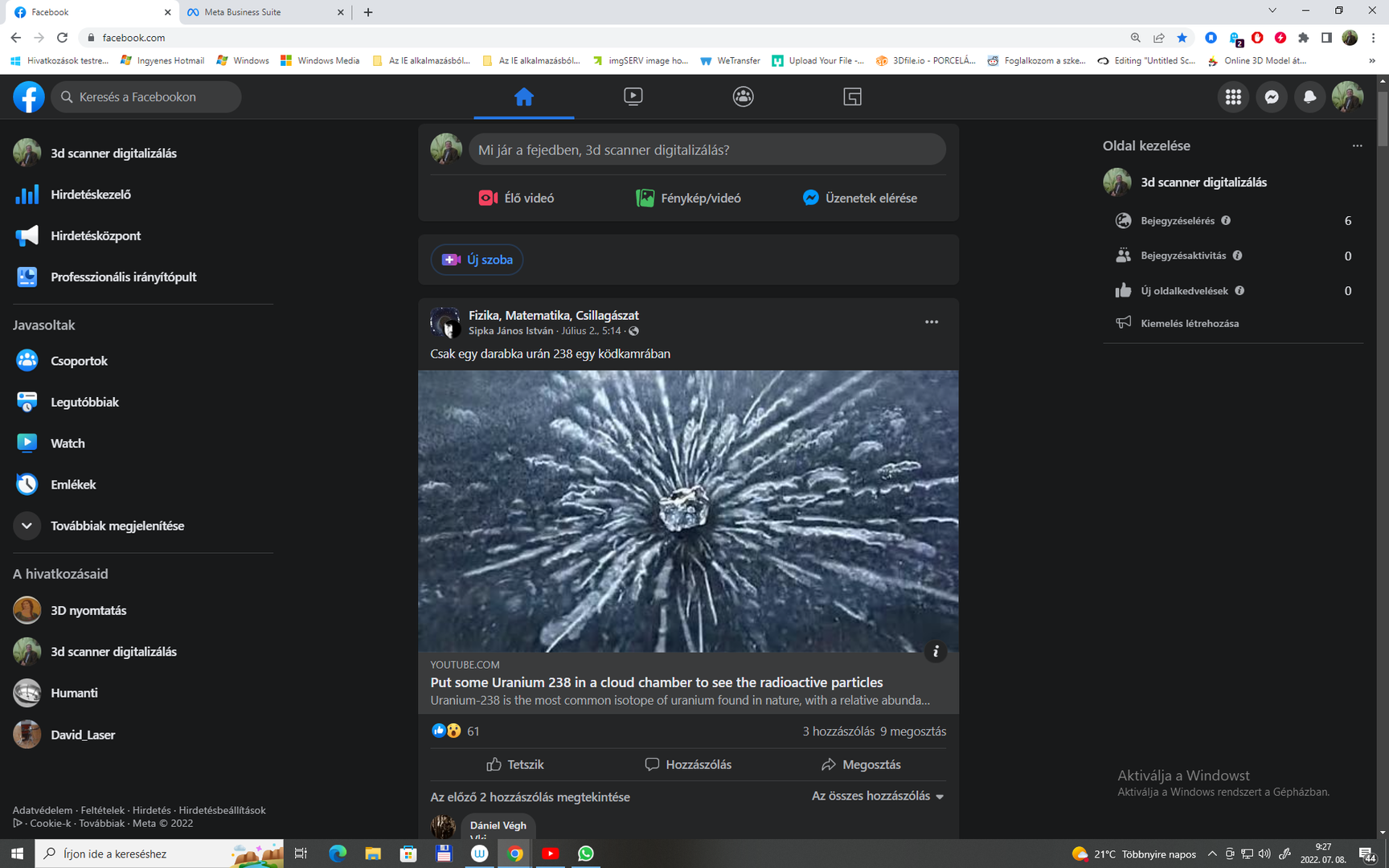The image size is (1389, 868).
Task: Click the Groups icon in top navigation
Action: (x=743, y=96)
